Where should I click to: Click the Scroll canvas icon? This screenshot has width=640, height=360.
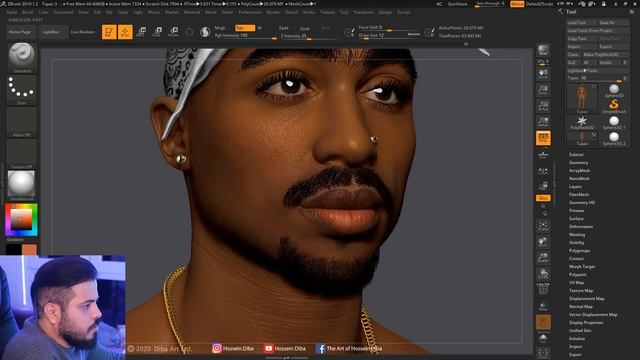pyautogui.click(x=543, y=74)
